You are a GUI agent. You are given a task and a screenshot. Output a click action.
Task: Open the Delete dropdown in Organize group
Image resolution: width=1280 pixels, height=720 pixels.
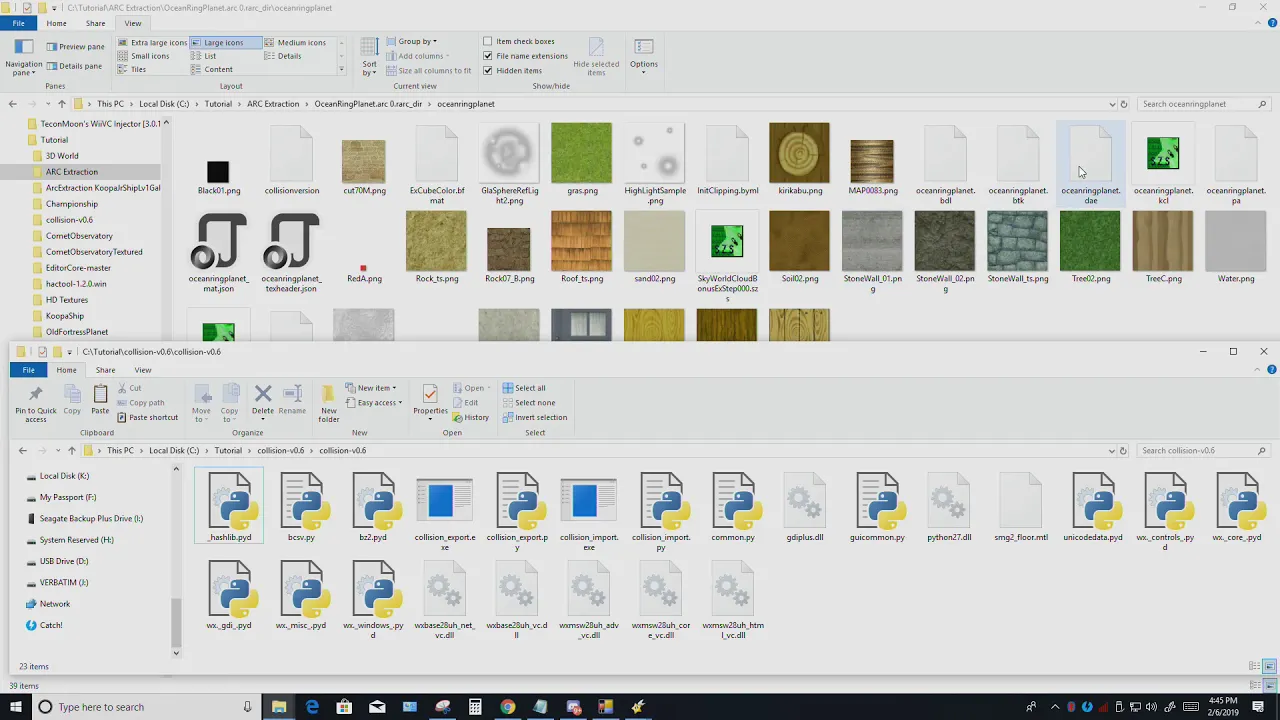(263, 418)
